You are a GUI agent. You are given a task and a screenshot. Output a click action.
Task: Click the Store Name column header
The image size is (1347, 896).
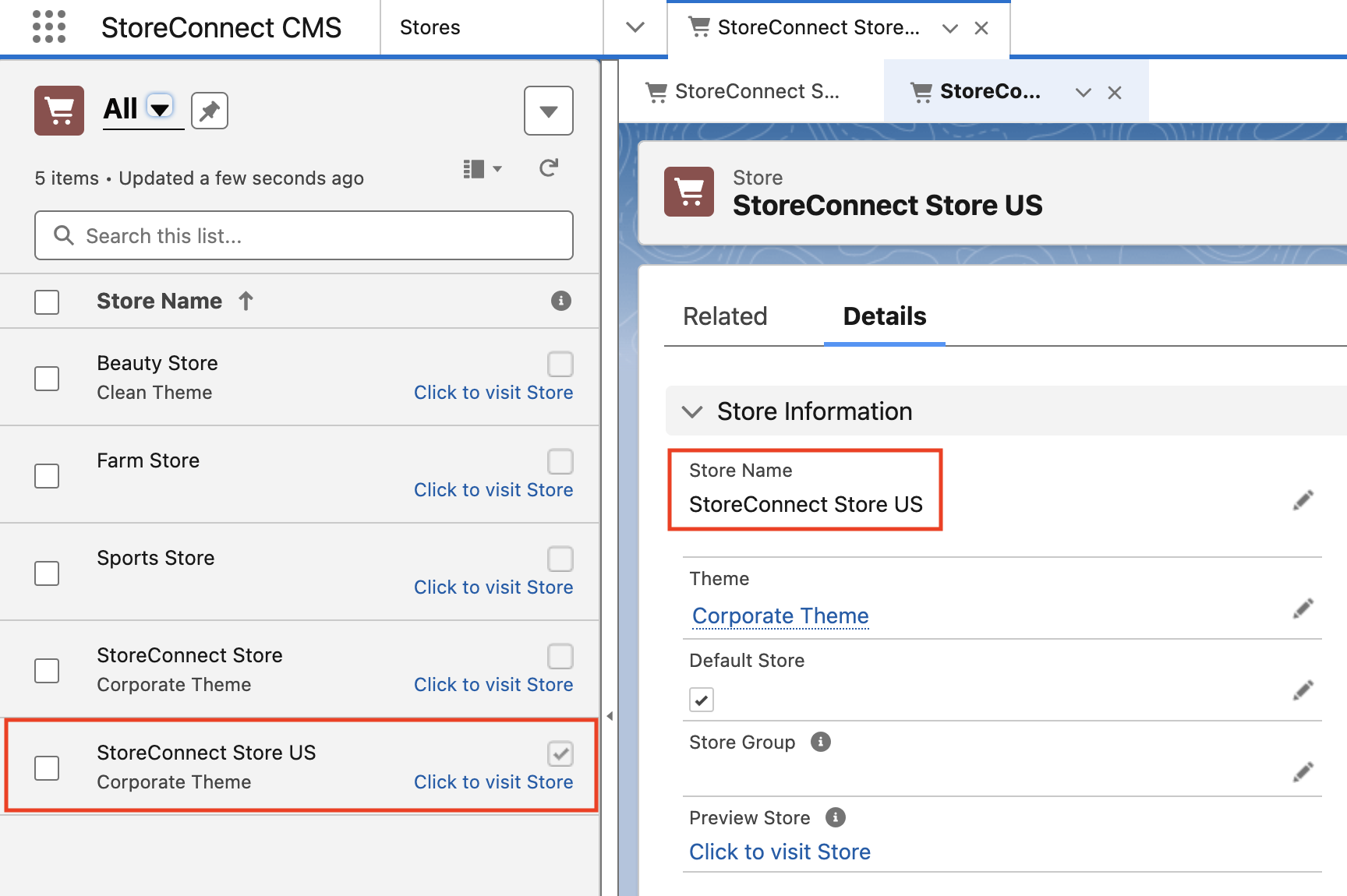point(160,301)
